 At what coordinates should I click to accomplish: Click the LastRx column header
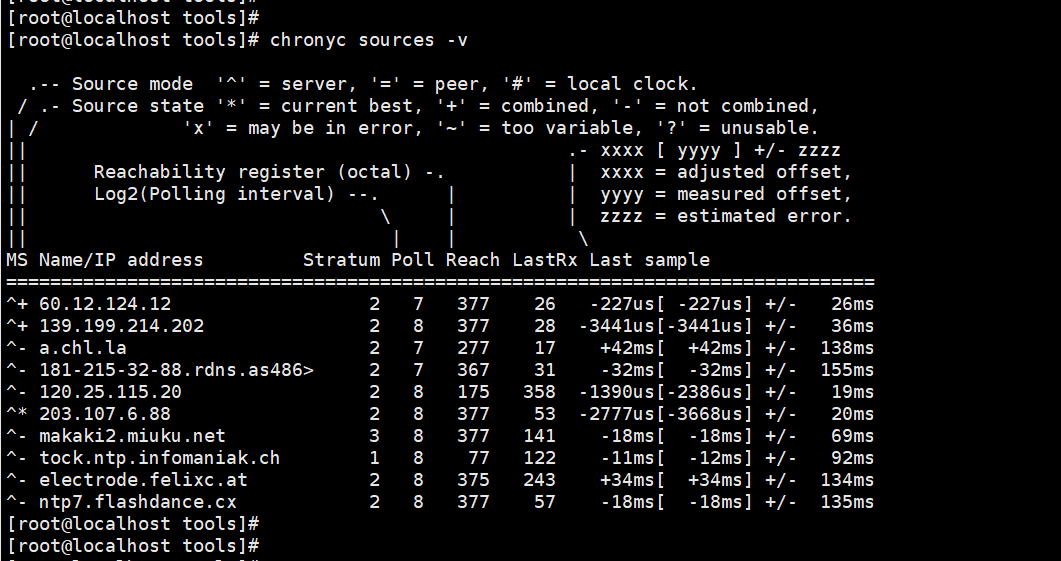tap(545, 260)
